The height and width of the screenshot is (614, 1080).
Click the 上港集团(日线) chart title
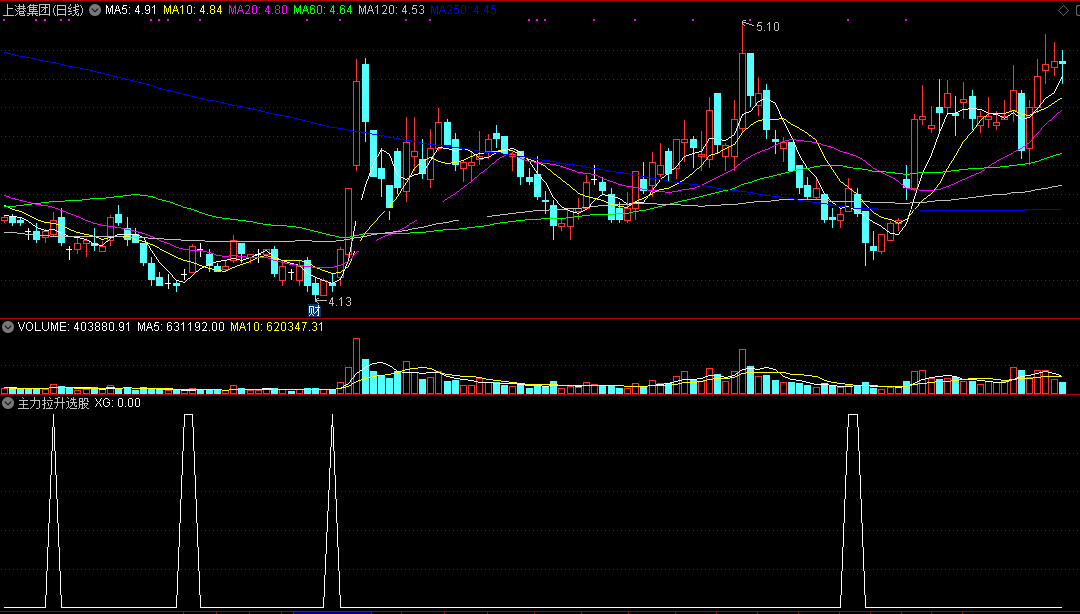coord(44,10)
